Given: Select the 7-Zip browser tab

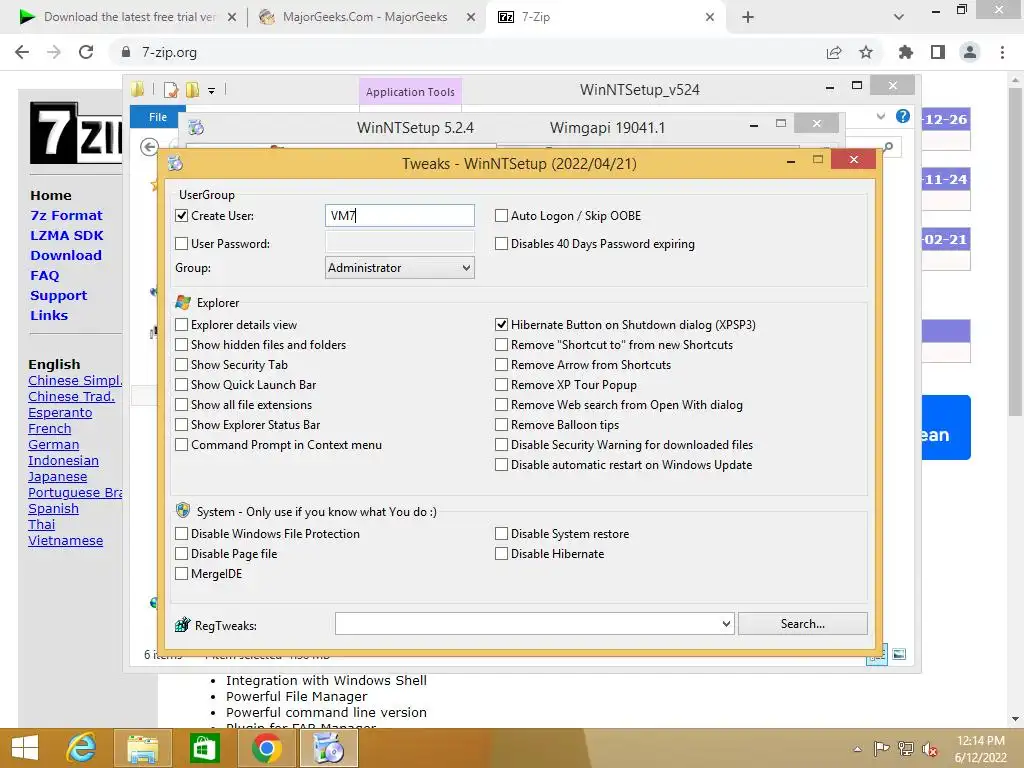Looking at the screenshot, I should [x=604, y=17].
